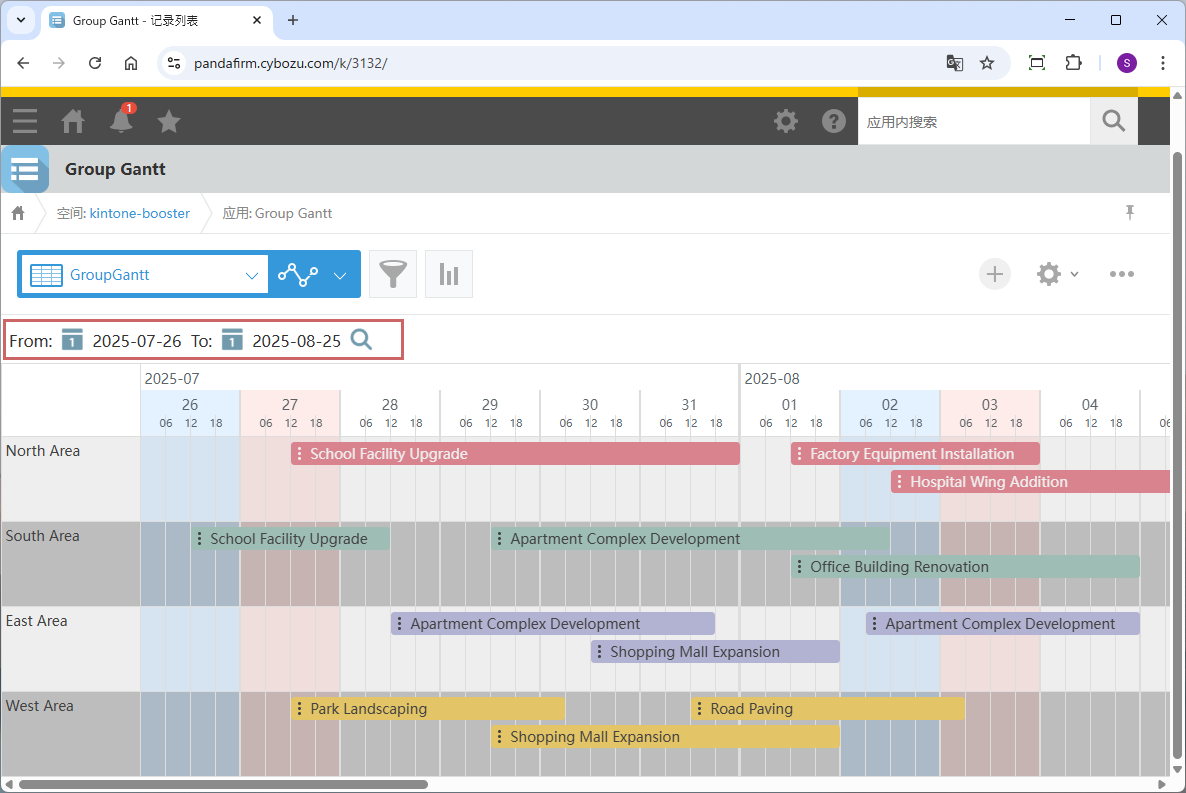The image size is (1186, 793).
Task: Open the help question mark icon
Action: coord(833,121)
